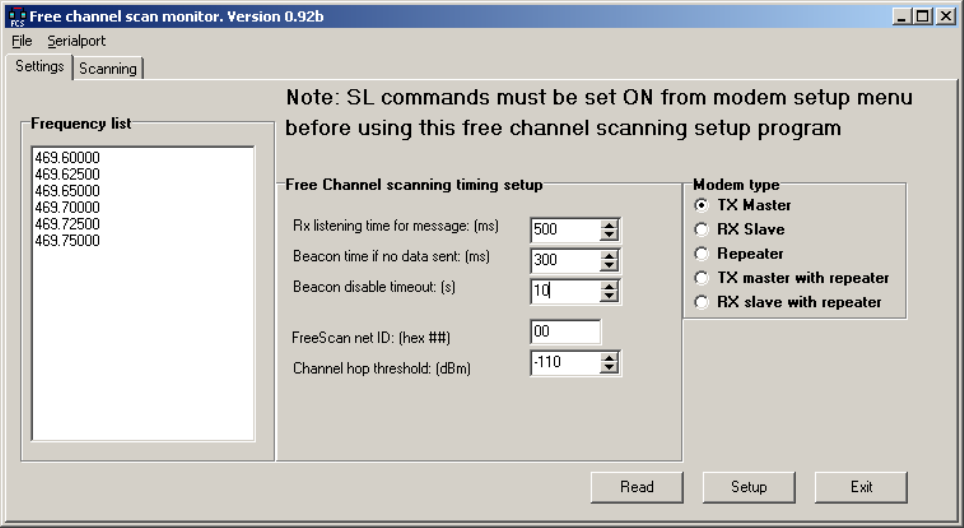The image size is (964, 528).
Task: Open the File menu
Action: pos(22,41)
